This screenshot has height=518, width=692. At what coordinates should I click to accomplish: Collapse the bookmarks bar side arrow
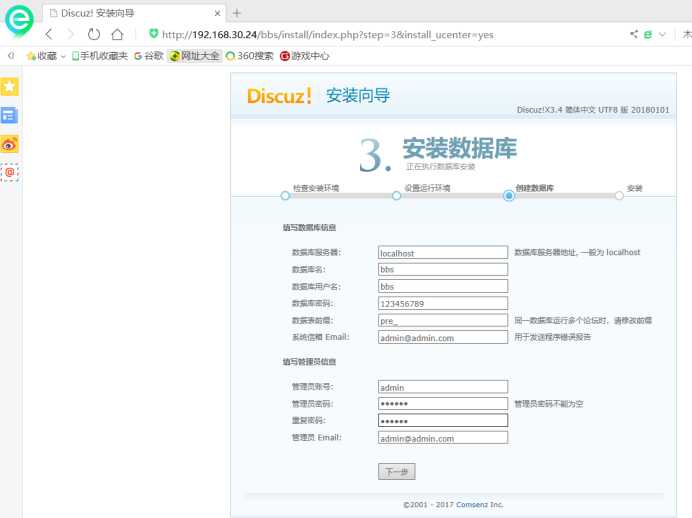(11, 56)
